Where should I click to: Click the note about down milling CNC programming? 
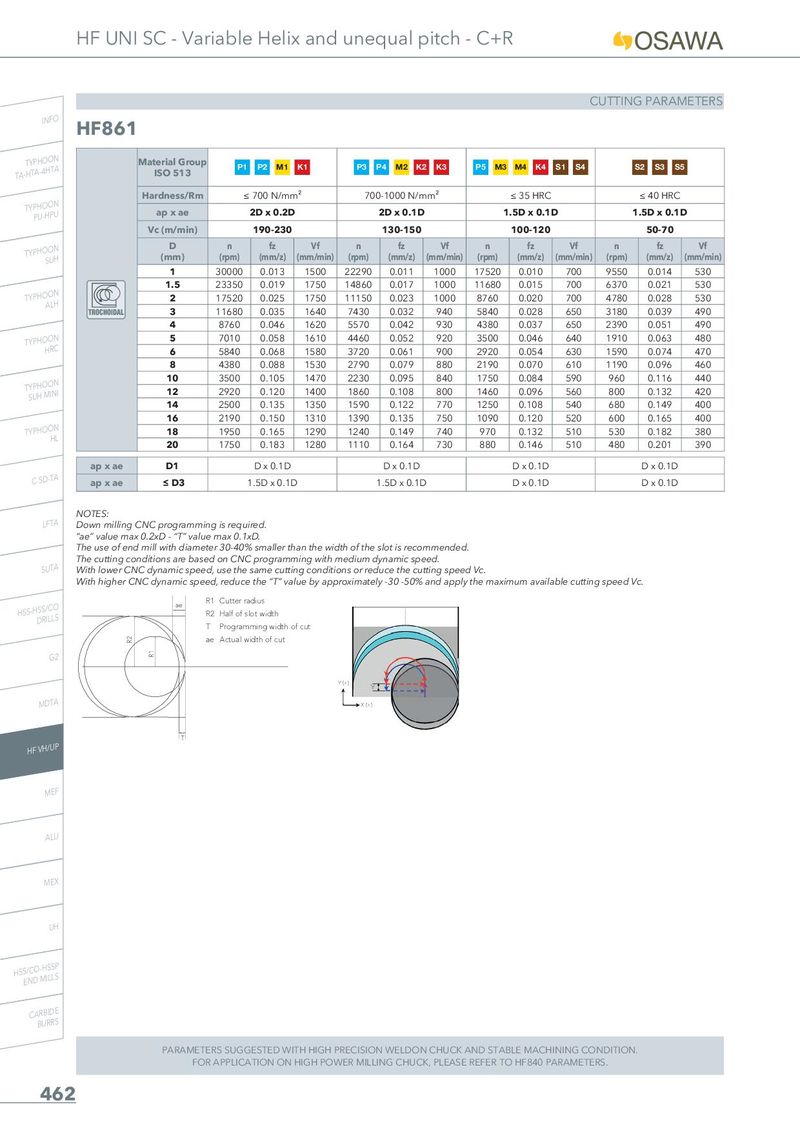tap(171, 525)
